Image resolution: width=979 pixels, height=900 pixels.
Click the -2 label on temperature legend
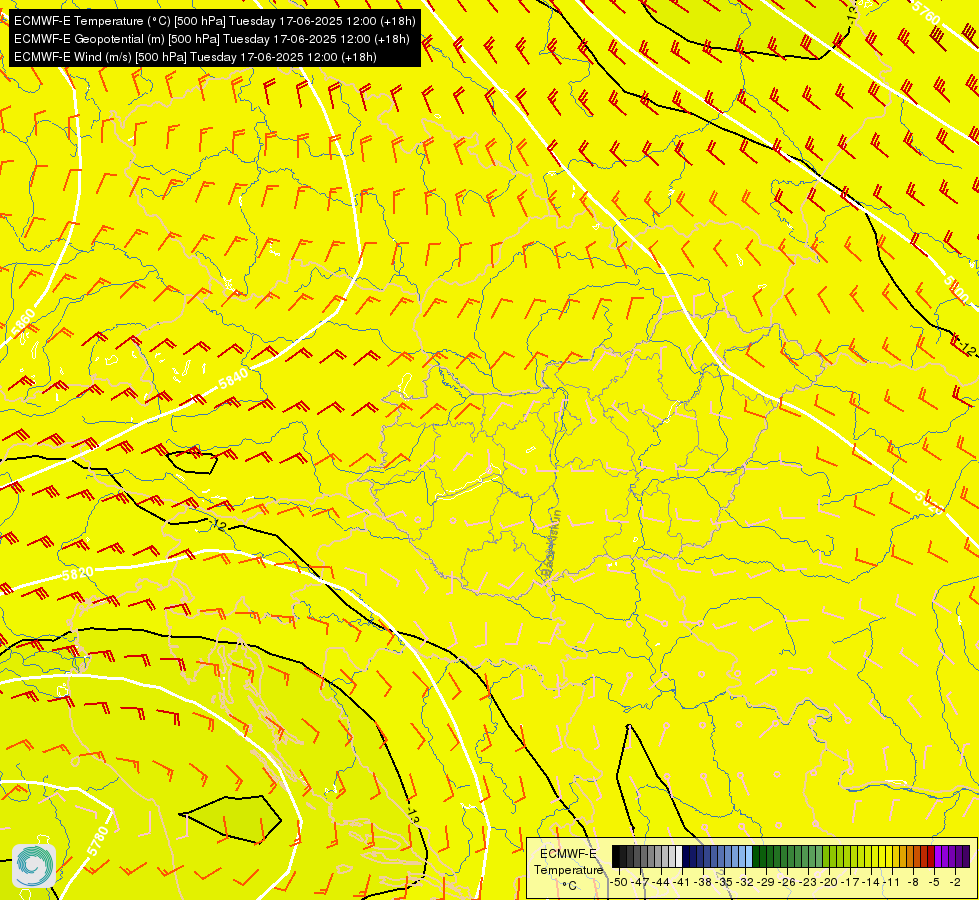click(x=955, y=882)
